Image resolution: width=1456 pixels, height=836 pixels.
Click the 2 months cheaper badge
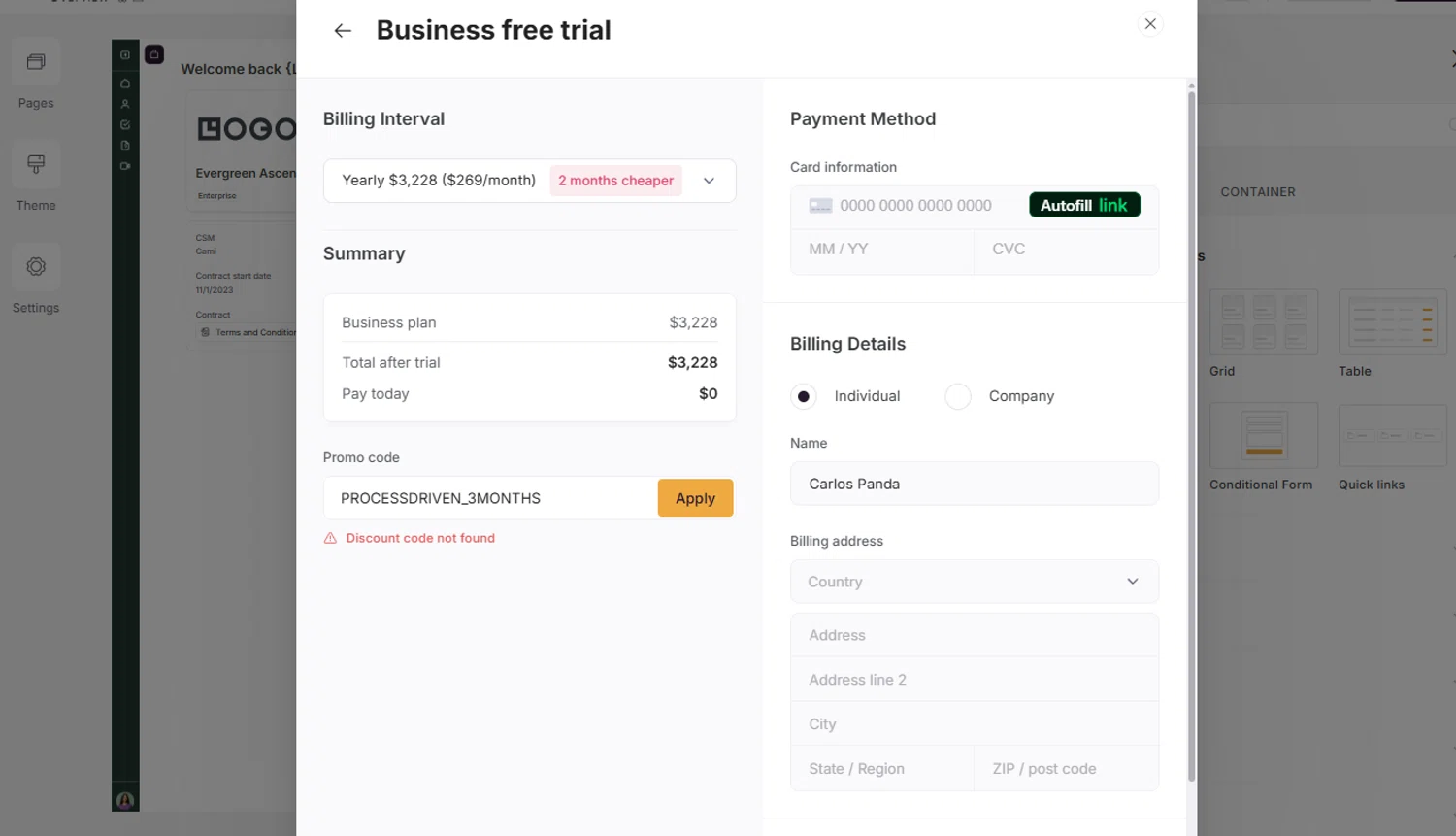click(x=615, y=181)
